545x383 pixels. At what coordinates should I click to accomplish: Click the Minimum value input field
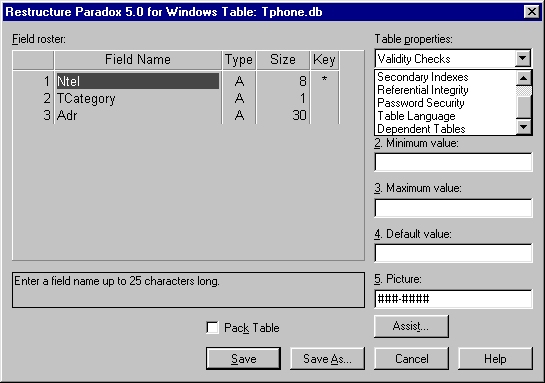(x=453, y=162)
